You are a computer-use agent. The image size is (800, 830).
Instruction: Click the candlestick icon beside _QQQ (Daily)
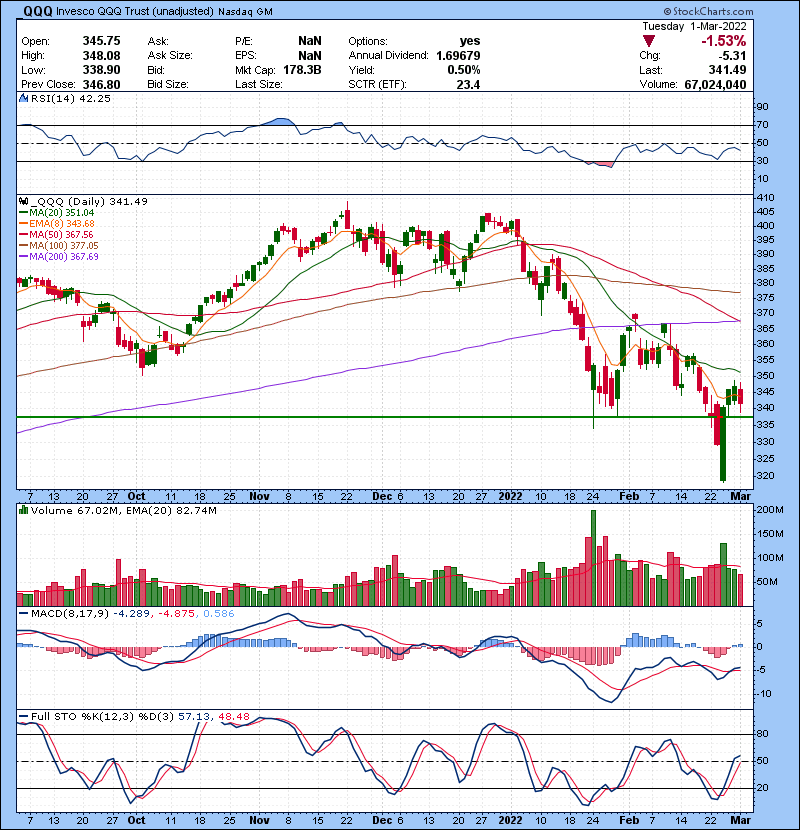(x=23, y=201)
